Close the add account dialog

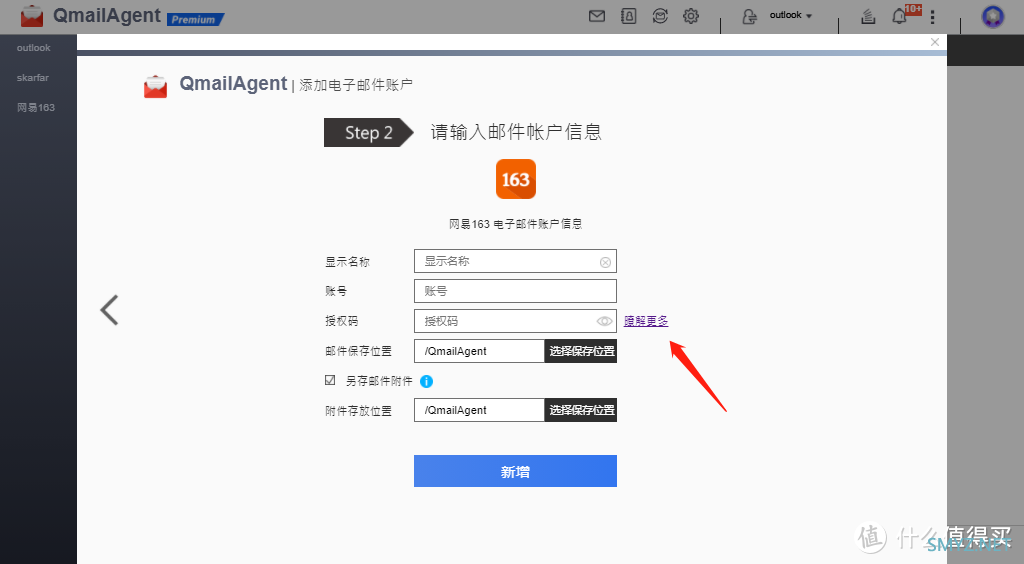[935, 42]
